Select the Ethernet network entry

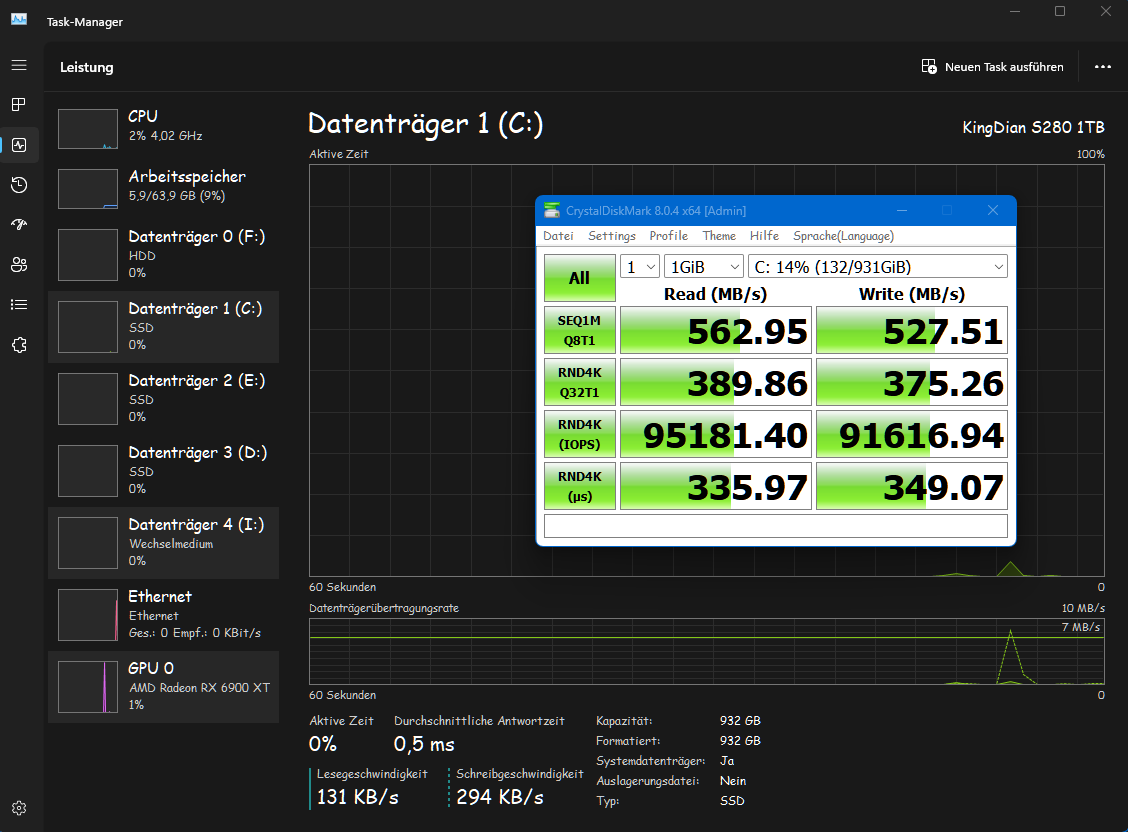(x=163, y=614)
